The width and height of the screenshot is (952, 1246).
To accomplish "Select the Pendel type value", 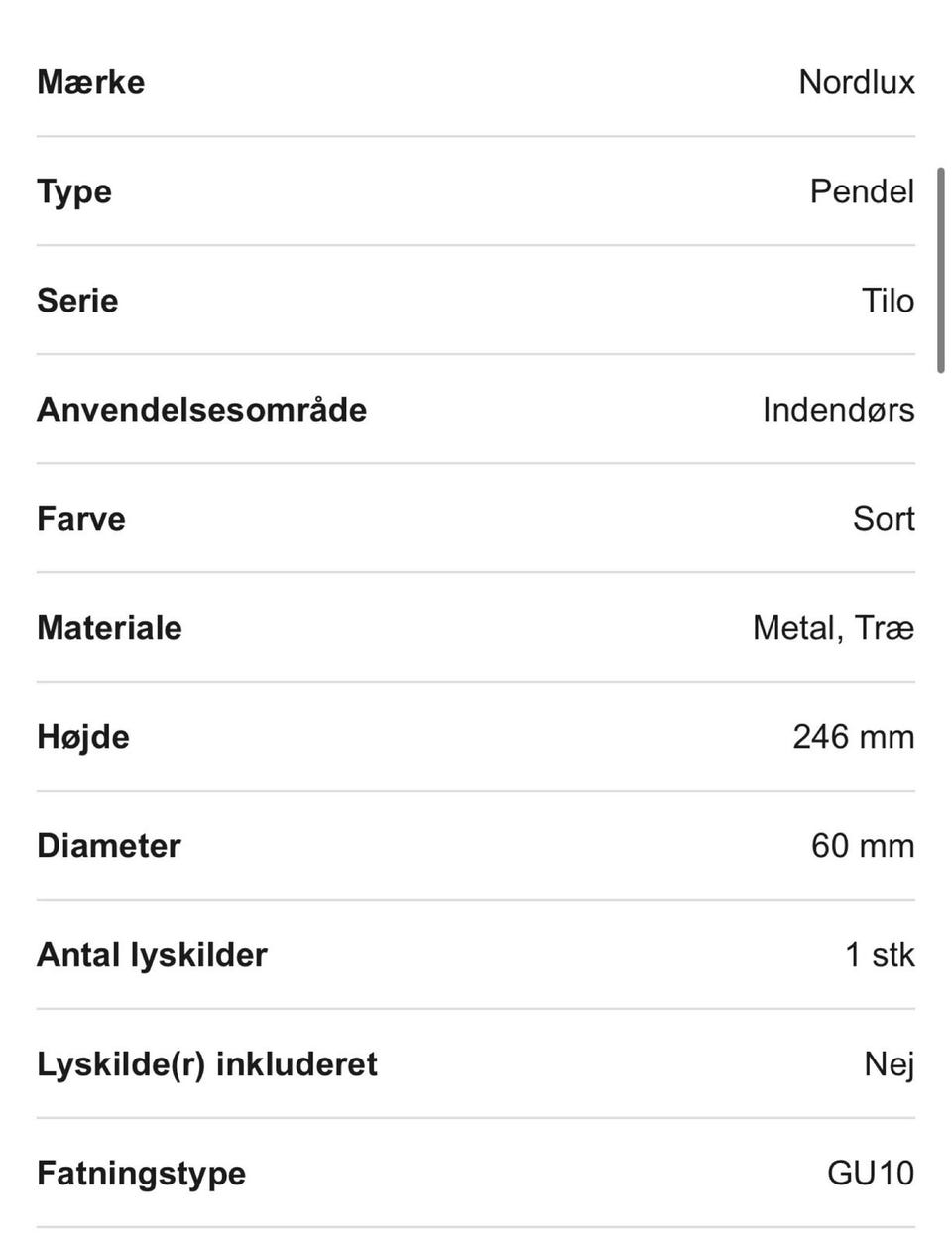I will 861,191.
